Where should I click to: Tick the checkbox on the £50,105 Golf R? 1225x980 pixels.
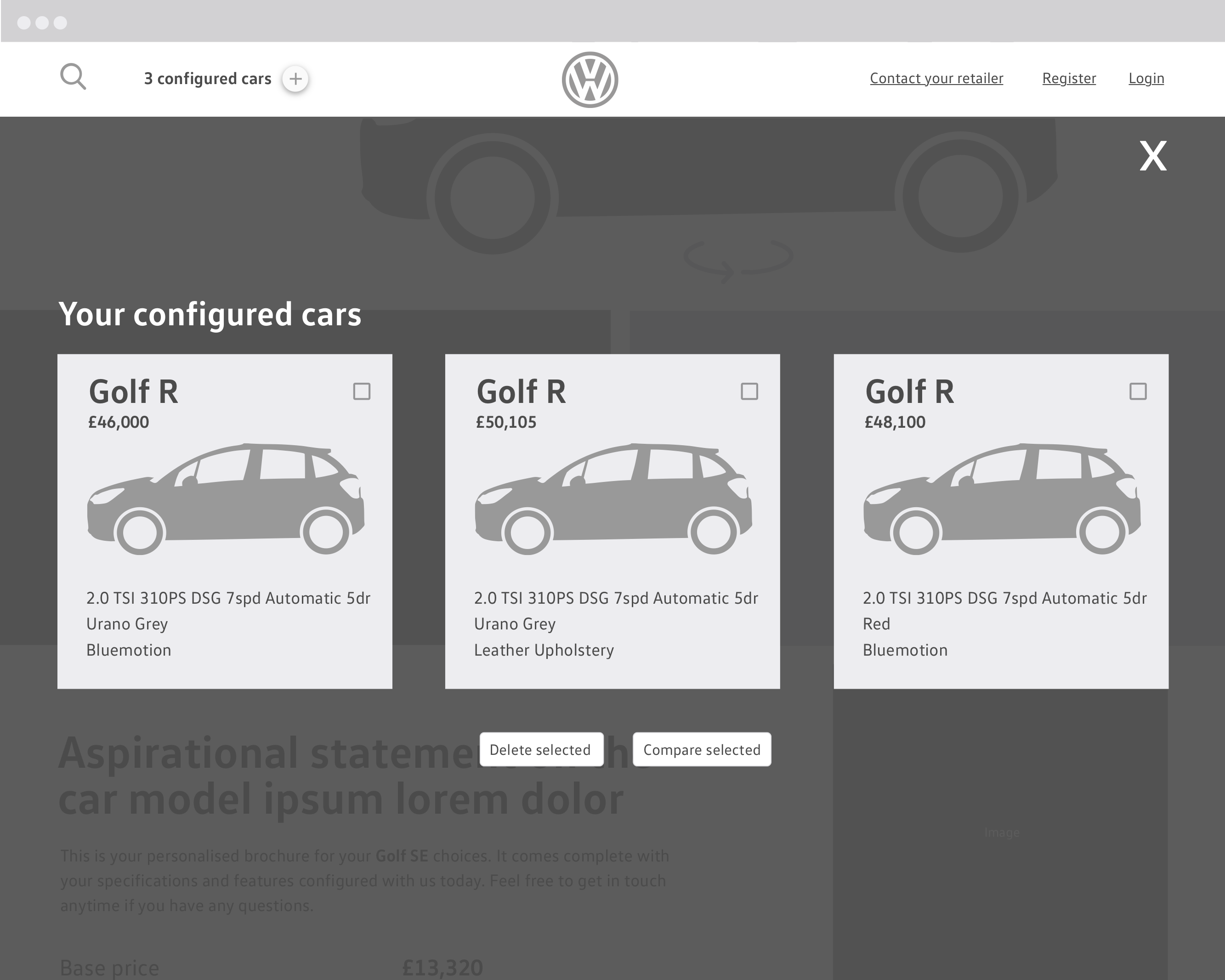click(x=749, y=391)
